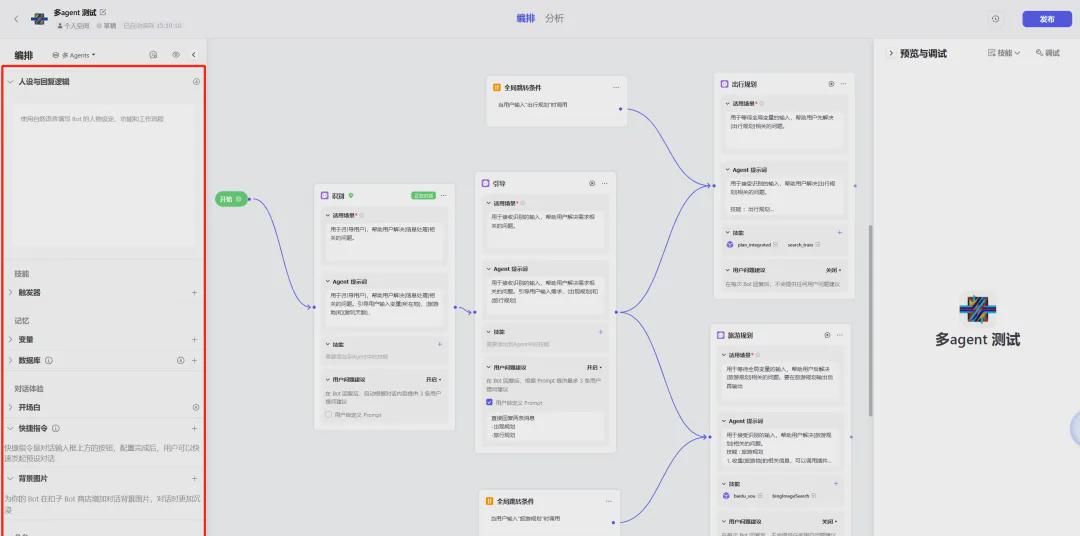Expand the 数据库 section
1080x536 pixels.
click(x=11, y=360)
